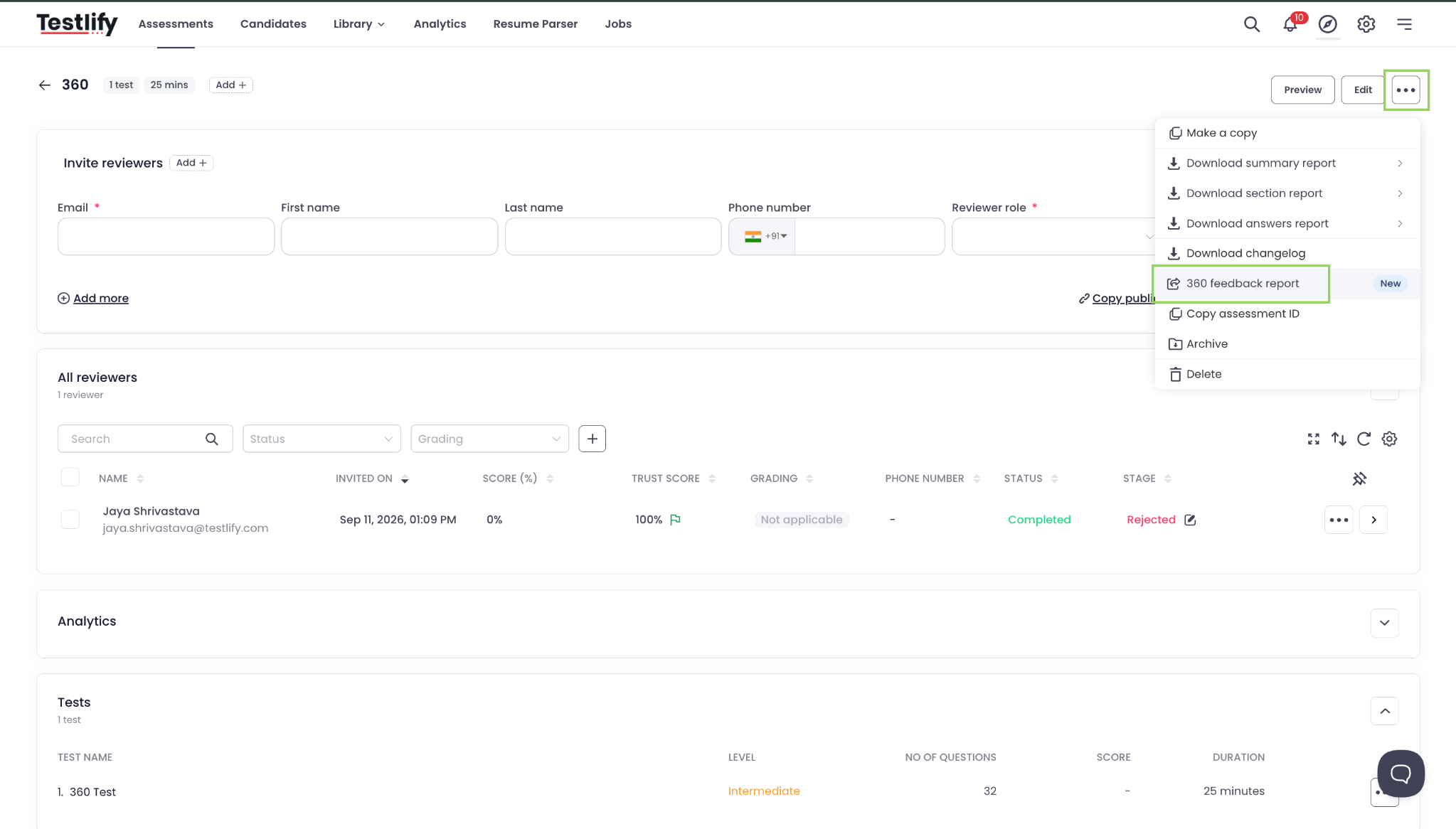Image resolution: width=1456 pixels, height=829 pixels.
Task: Go back using the arrow beside 360
Action: click(45, 85)
